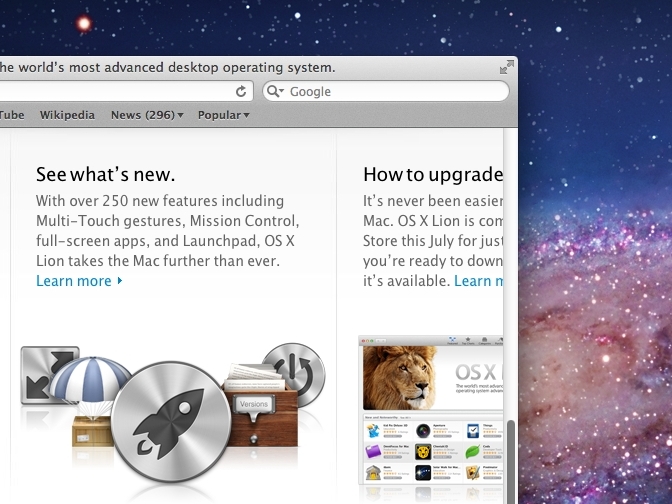Click the Mac App Store lion screenshot

click(x=431, y=411)
